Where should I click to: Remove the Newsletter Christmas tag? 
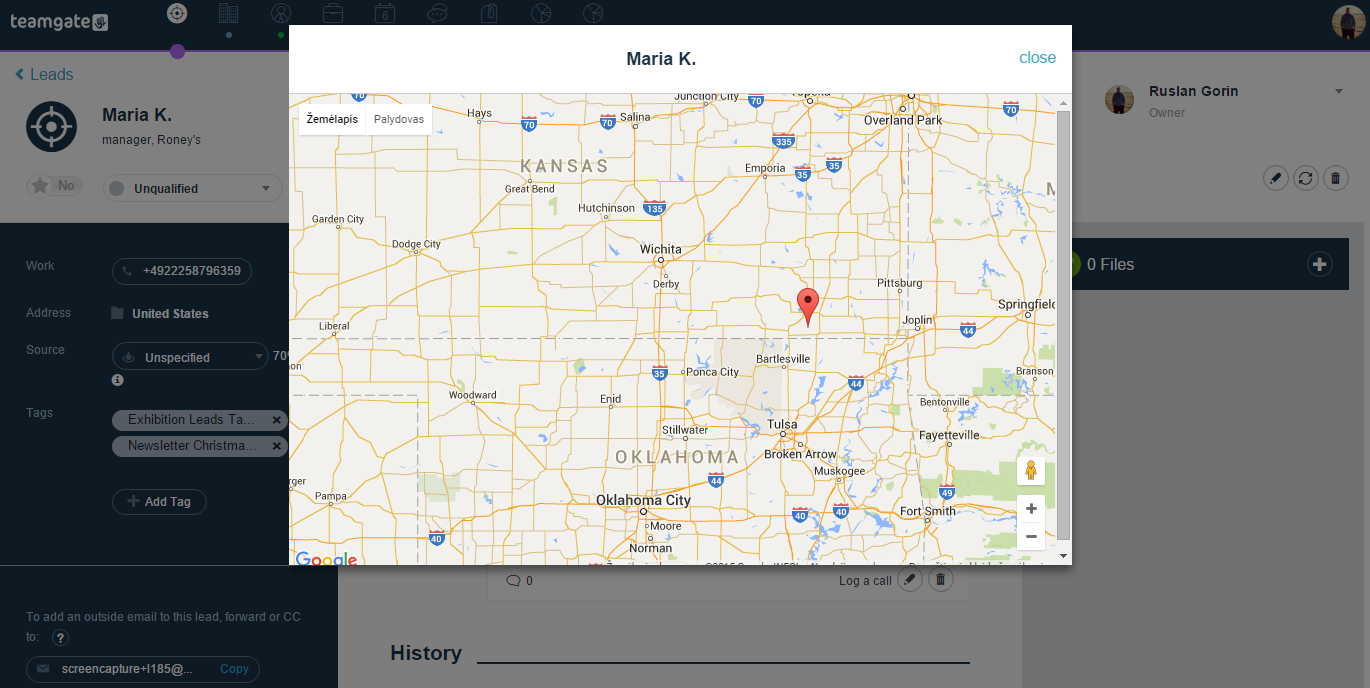[x=277, y=446]
